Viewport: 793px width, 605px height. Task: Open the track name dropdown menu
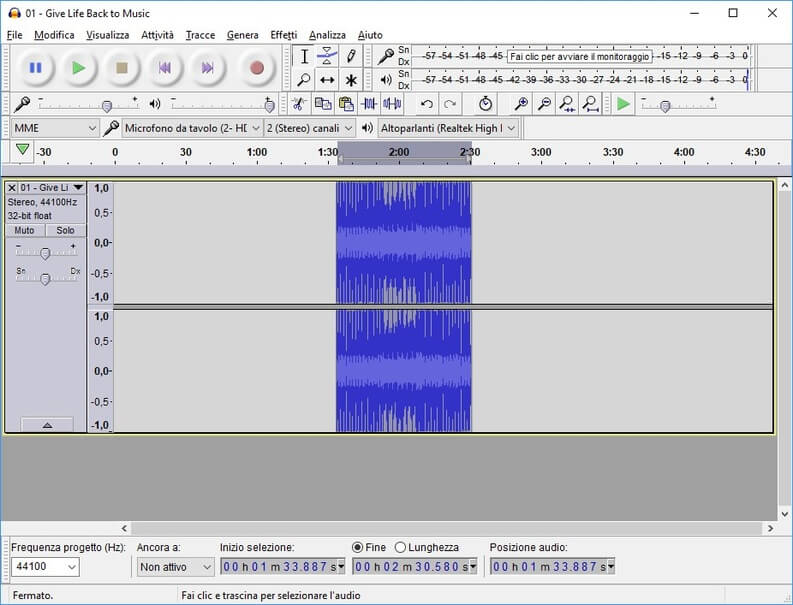[x=78, y=188]
